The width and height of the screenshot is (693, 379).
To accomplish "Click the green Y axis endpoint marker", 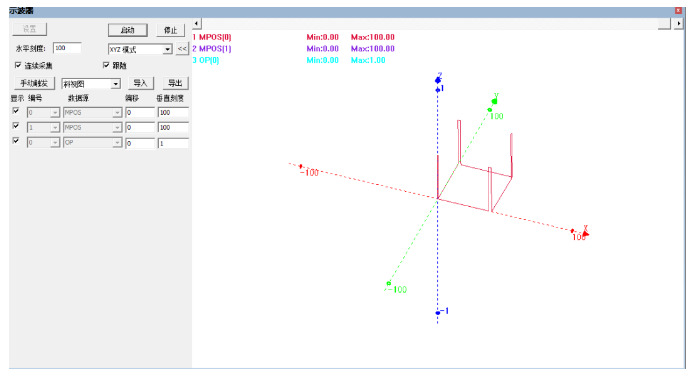I will pos(494,102).
